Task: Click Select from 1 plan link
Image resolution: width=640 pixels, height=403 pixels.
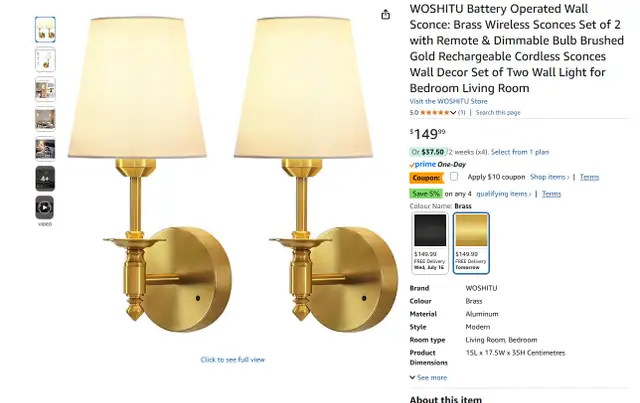Action: (x=520, y=152)
